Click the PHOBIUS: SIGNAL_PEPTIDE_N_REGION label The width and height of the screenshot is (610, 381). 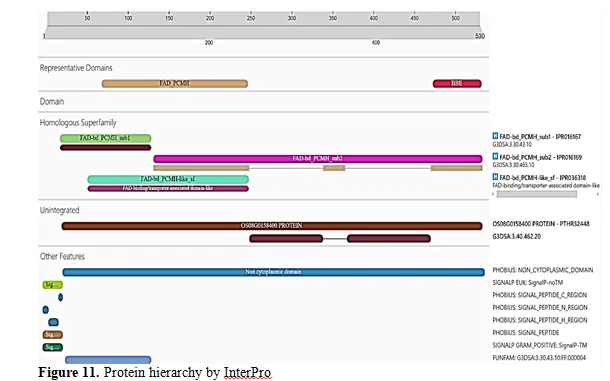tap(540, 307)
